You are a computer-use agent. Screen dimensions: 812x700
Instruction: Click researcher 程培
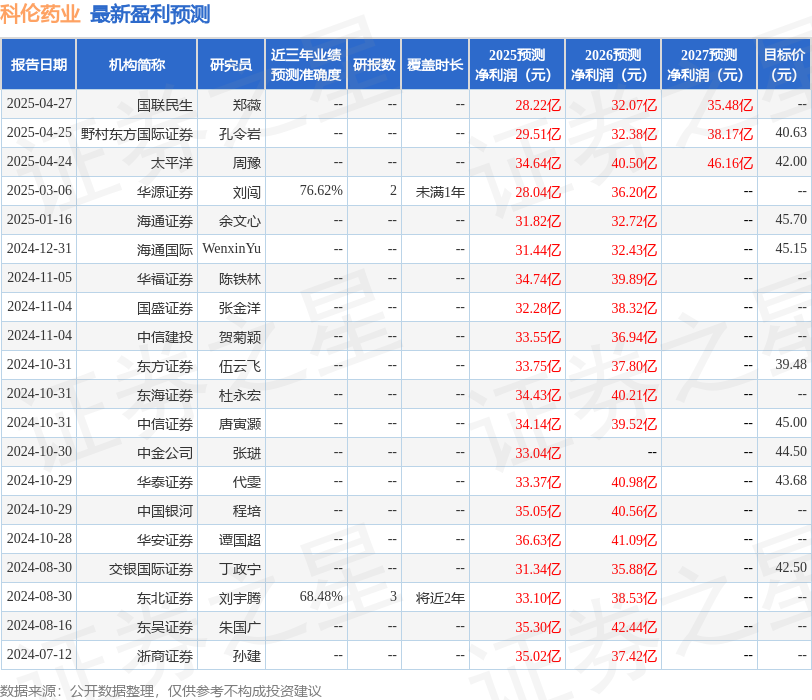[x=247, y=511]
